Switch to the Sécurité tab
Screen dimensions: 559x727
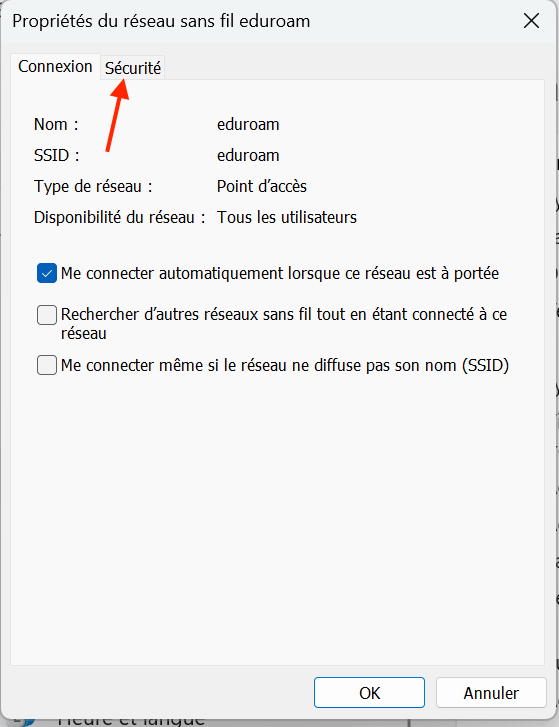[133, 68]
